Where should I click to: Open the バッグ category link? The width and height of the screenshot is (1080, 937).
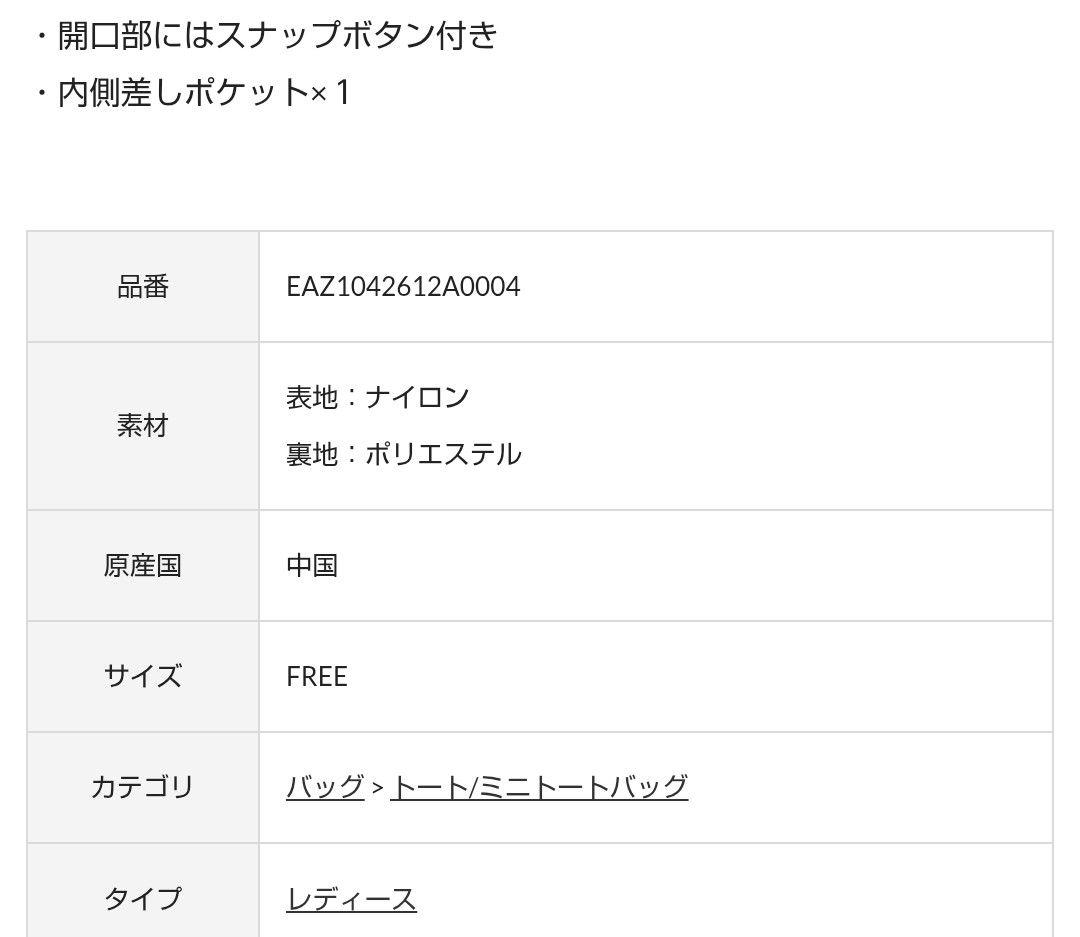coord(325,787)
